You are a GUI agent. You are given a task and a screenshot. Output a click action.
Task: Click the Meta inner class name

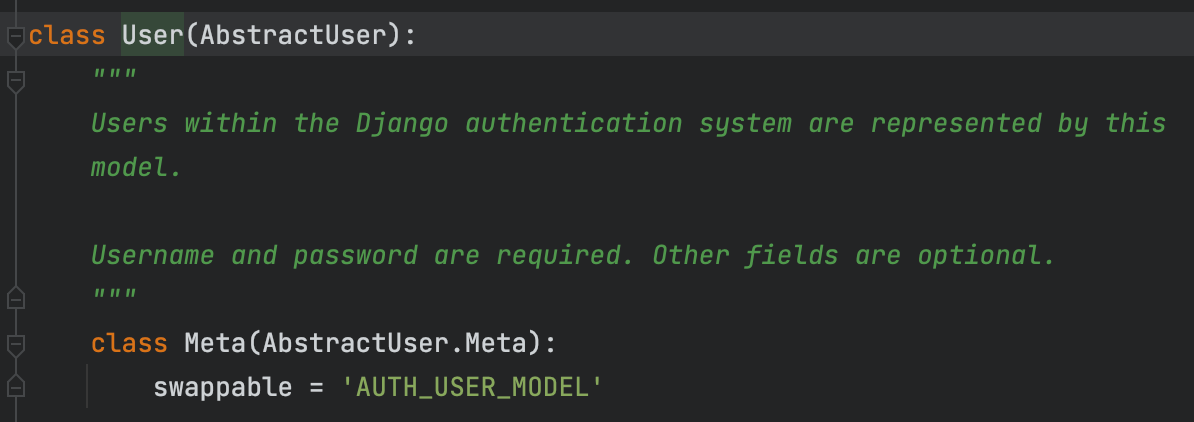click(215, 343)
